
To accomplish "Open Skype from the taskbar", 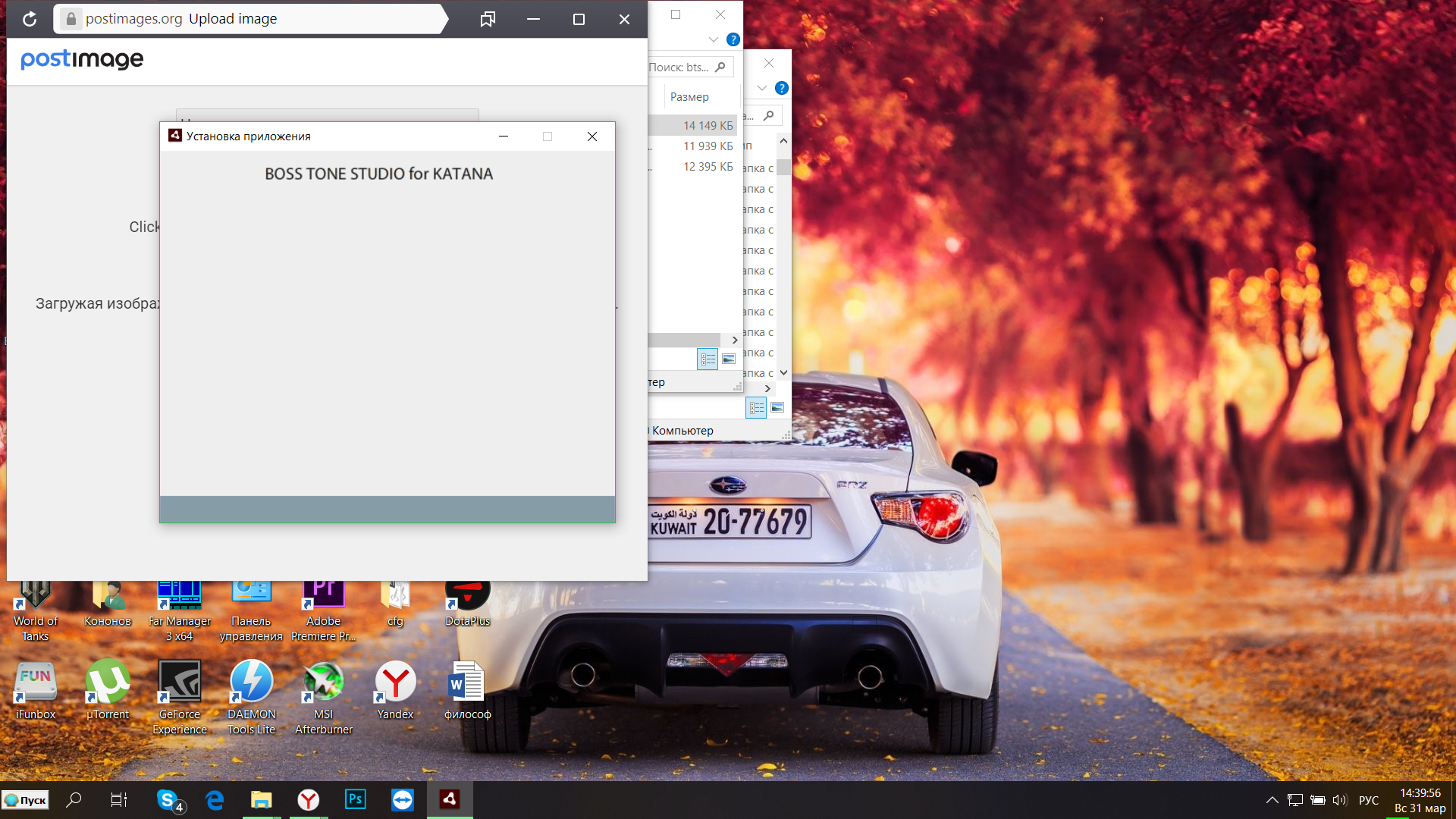I will click(168, 800).
